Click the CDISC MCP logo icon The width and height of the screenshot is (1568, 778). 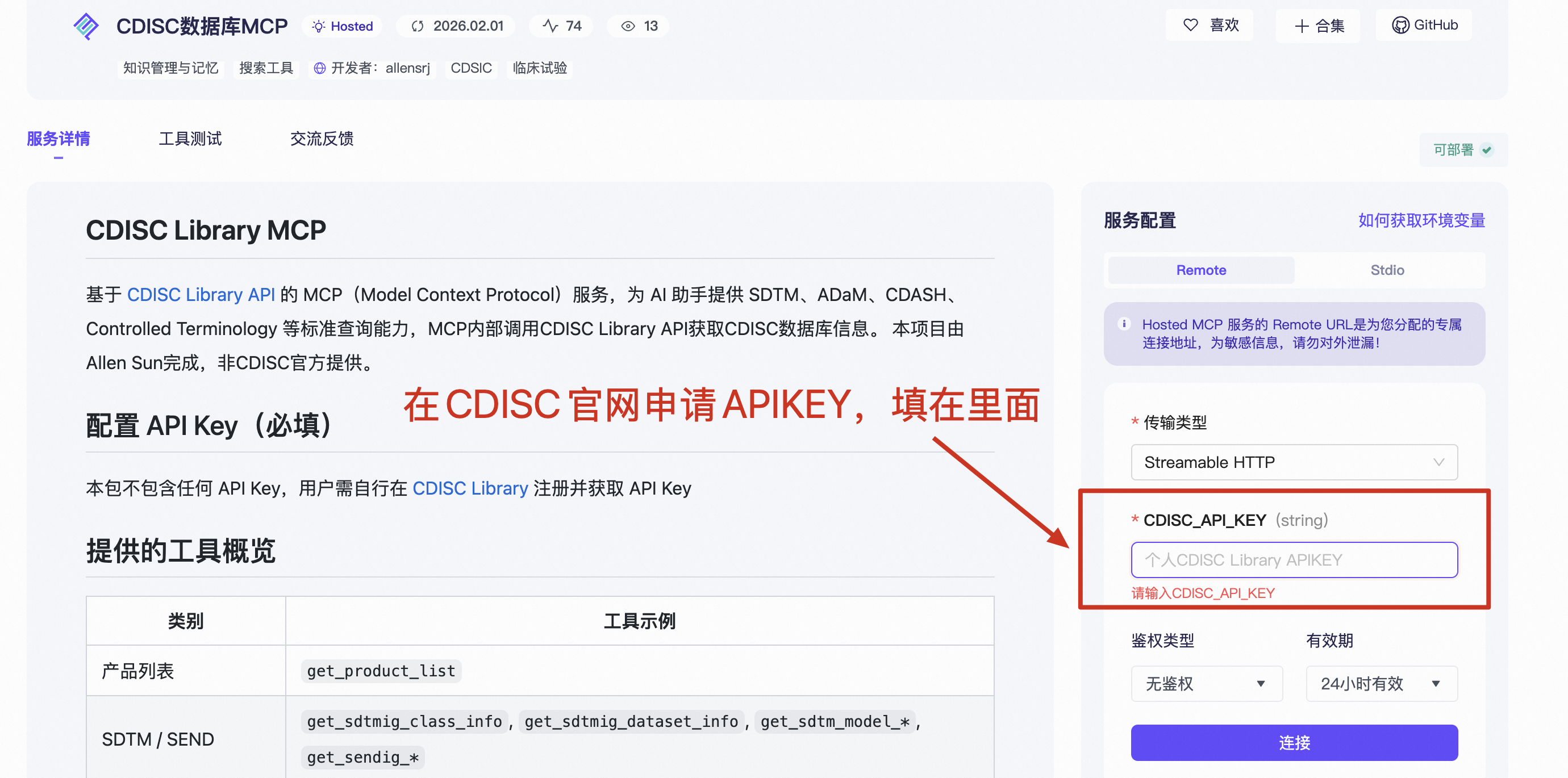(86, 26)
